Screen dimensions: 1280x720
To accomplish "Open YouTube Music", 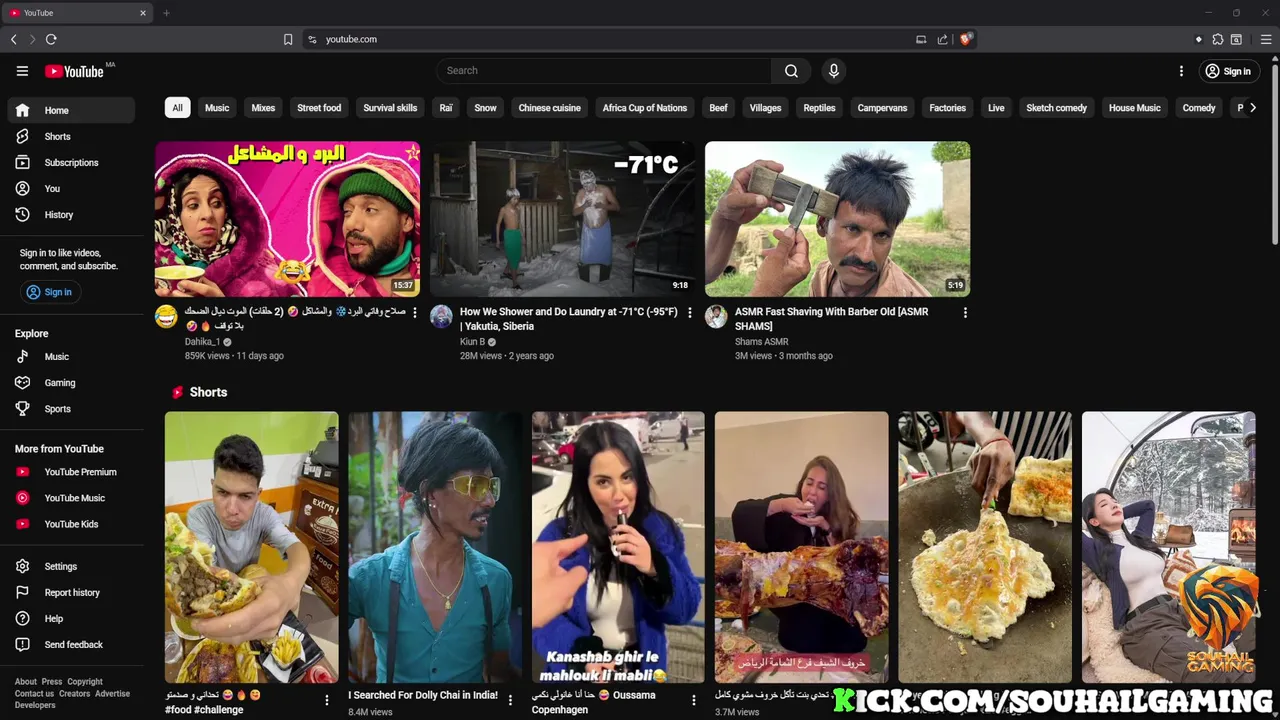I will pyautogui.click(x=70, y=498).
